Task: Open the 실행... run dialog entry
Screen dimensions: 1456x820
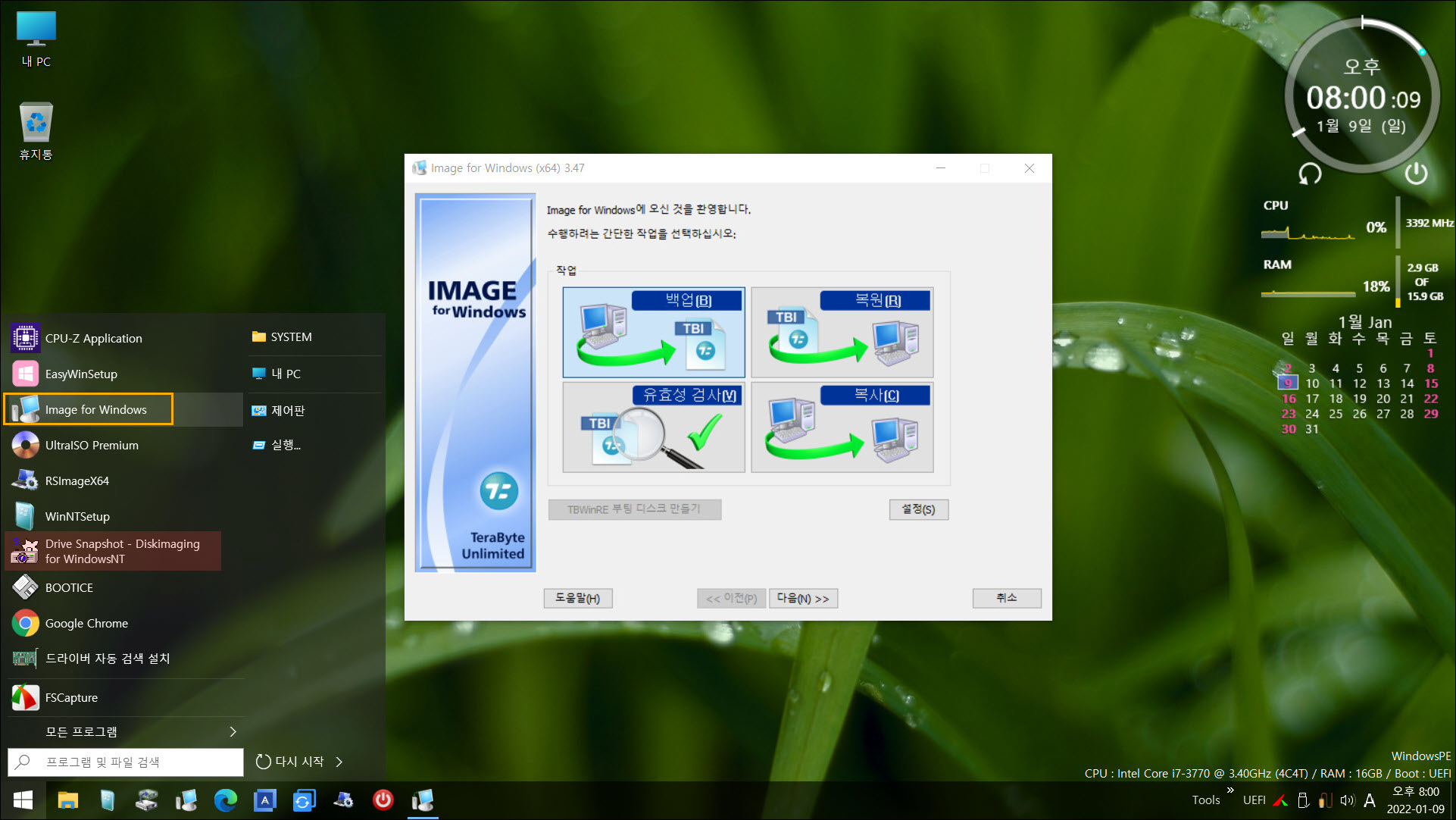Action: click(x=315, y=445)
